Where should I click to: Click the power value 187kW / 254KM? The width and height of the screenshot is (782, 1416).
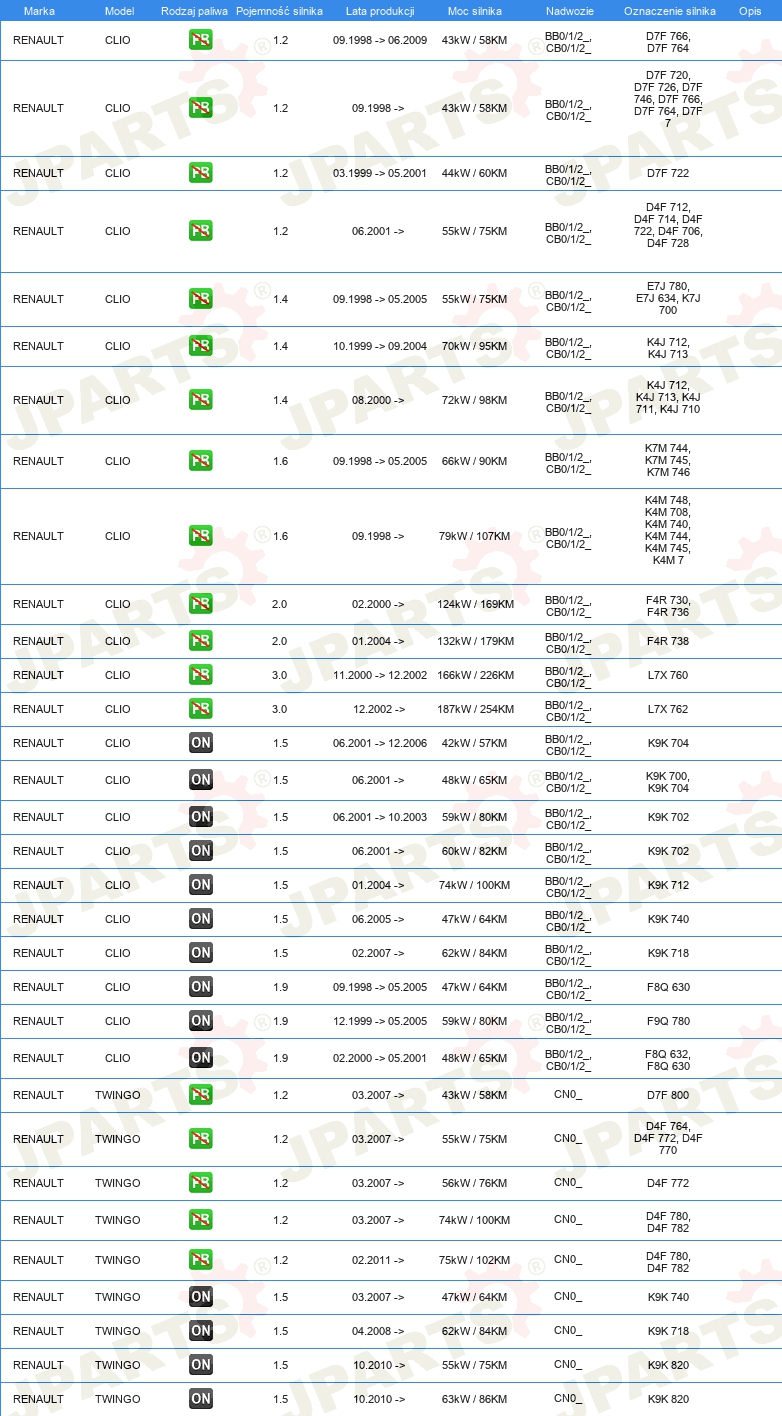[x=475, y=709]
